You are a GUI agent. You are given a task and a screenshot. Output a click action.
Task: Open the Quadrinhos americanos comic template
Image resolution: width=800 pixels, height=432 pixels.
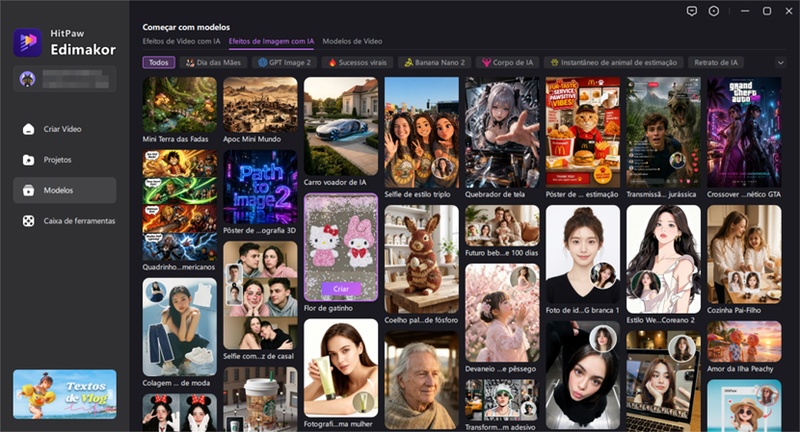click(x=180, y=206)
